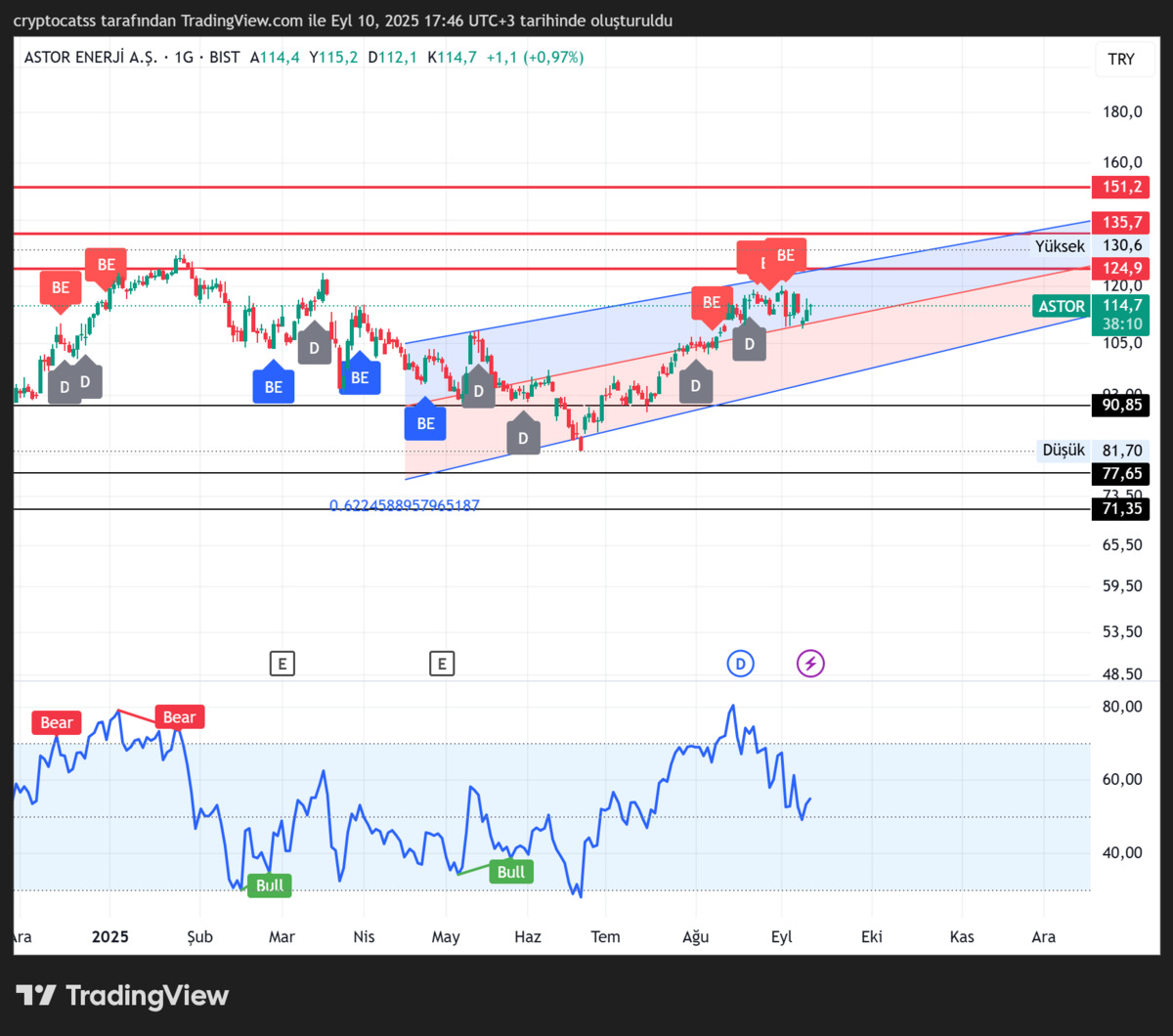Click the dividend D circle icon
Screen dimensions: 1173x1036
tap(740, 665)
